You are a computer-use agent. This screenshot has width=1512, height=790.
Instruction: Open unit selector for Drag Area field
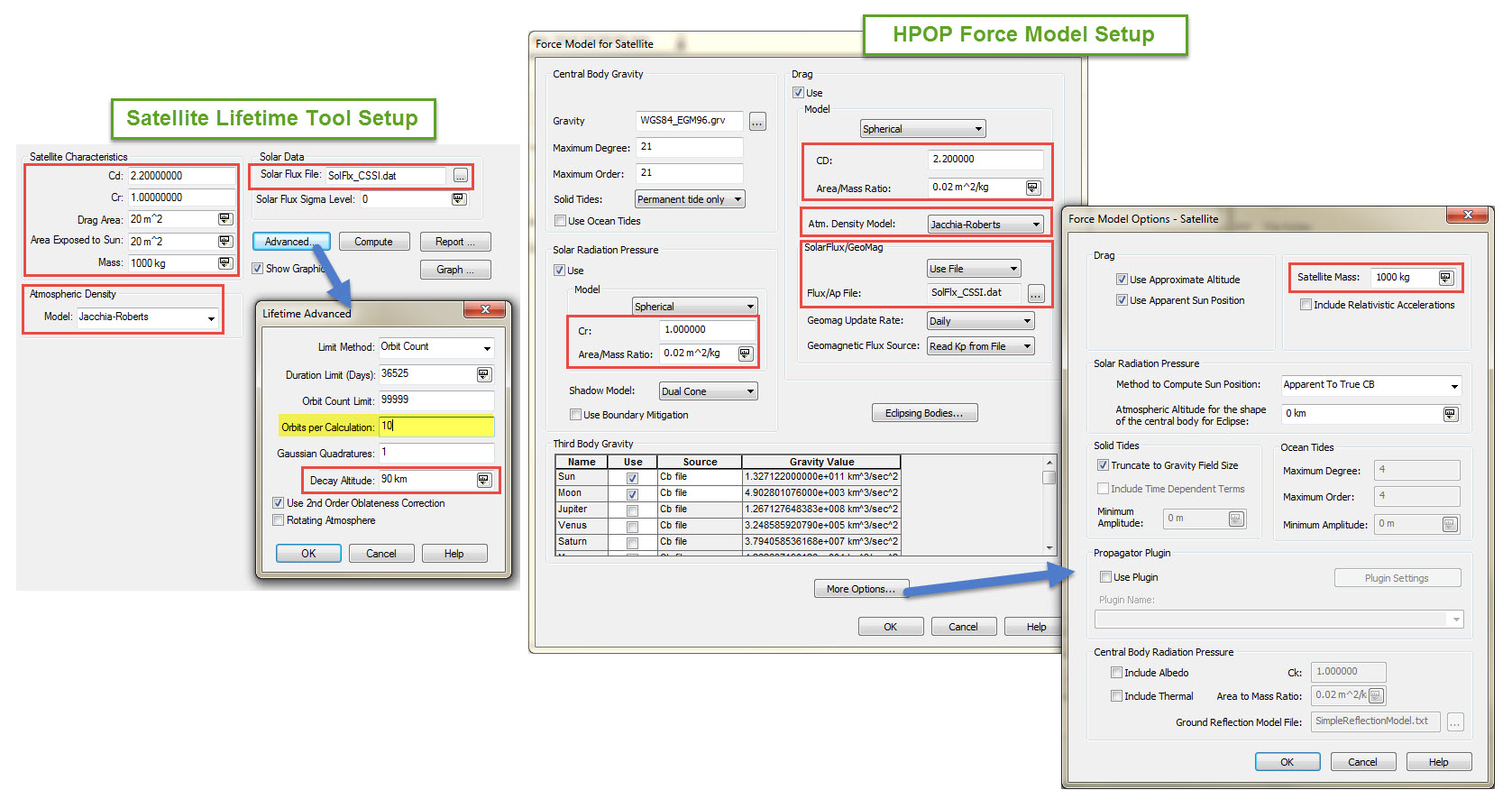(x=225, y=219)
